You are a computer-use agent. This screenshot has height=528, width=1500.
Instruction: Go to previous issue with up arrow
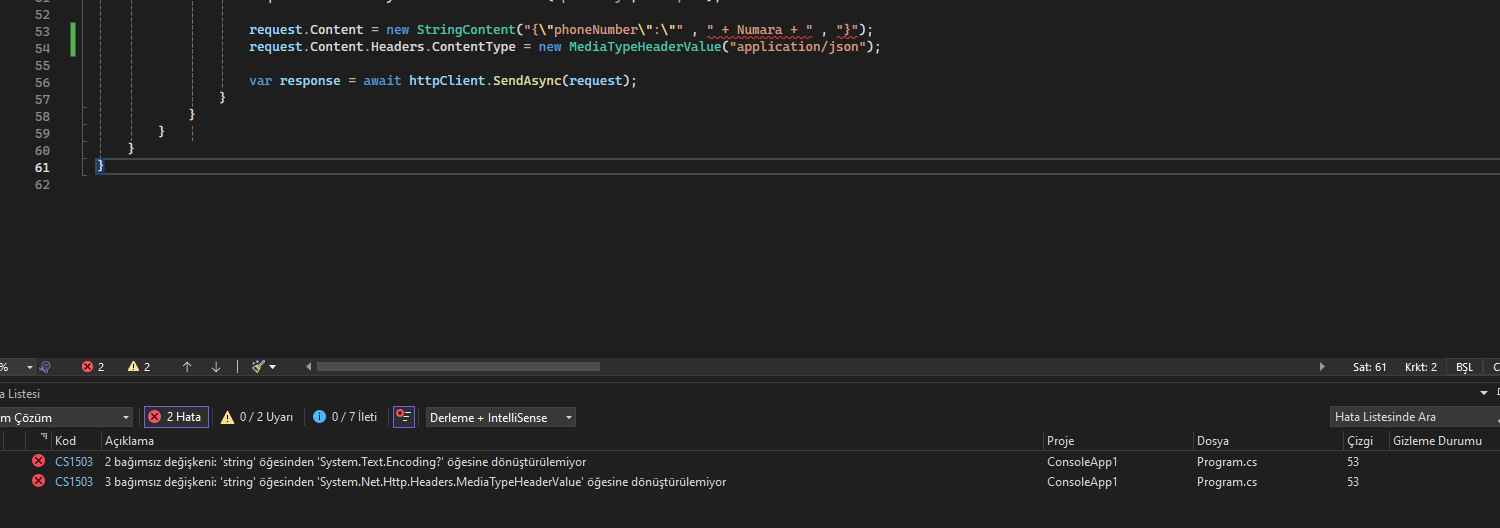pos(187,367)
